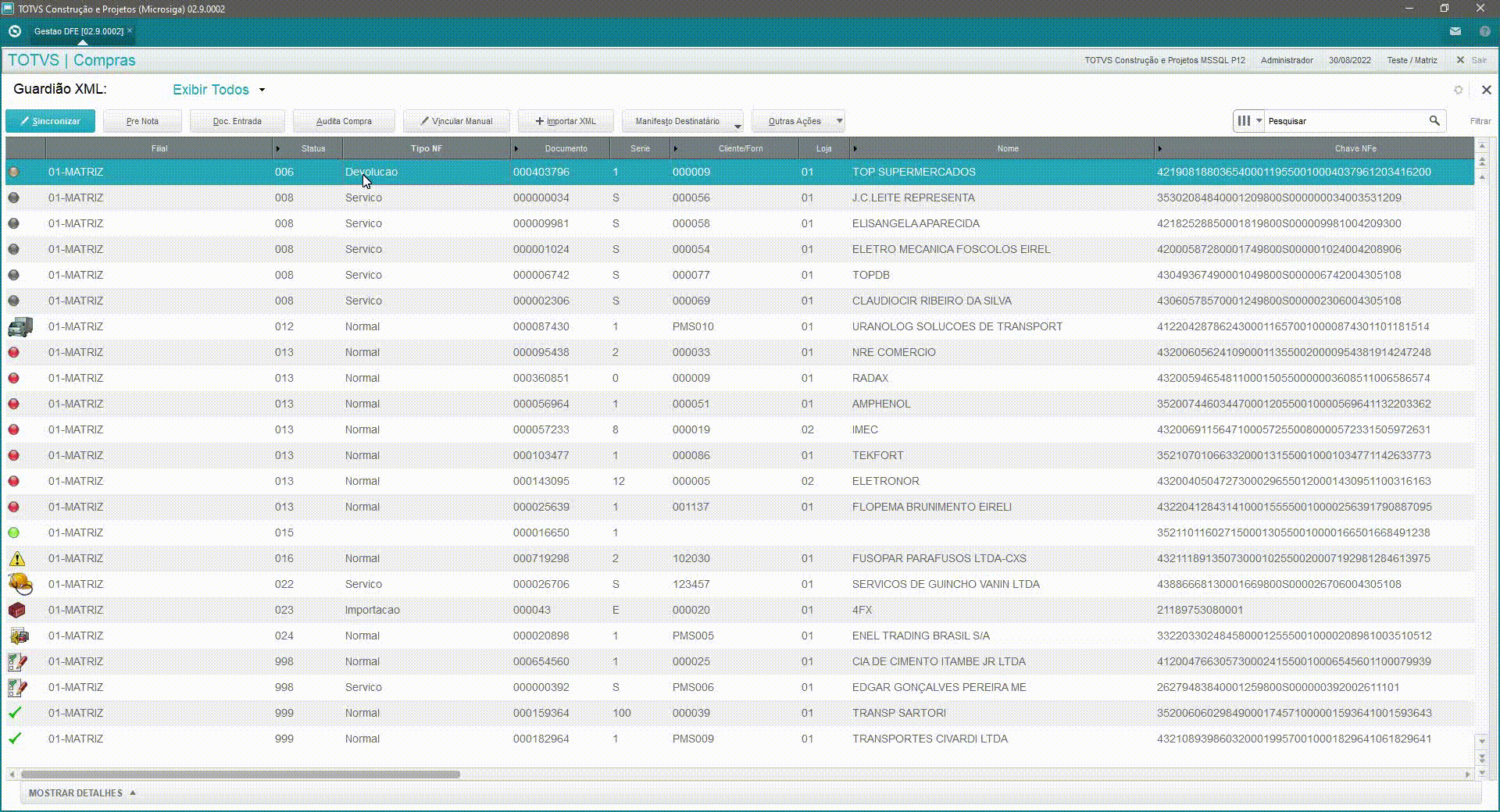Click the Audita Compra button

[344, 121]
